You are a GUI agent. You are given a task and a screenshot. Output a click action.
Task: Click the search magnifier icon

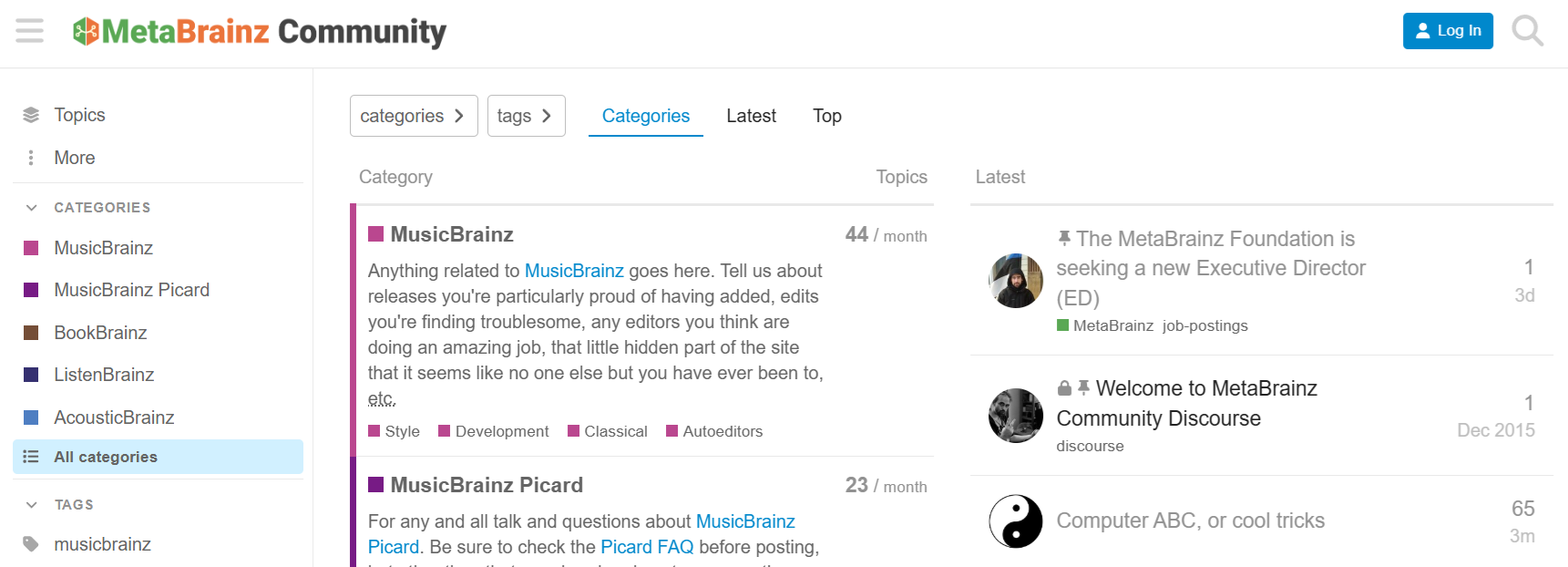[x=1527, y=31]
